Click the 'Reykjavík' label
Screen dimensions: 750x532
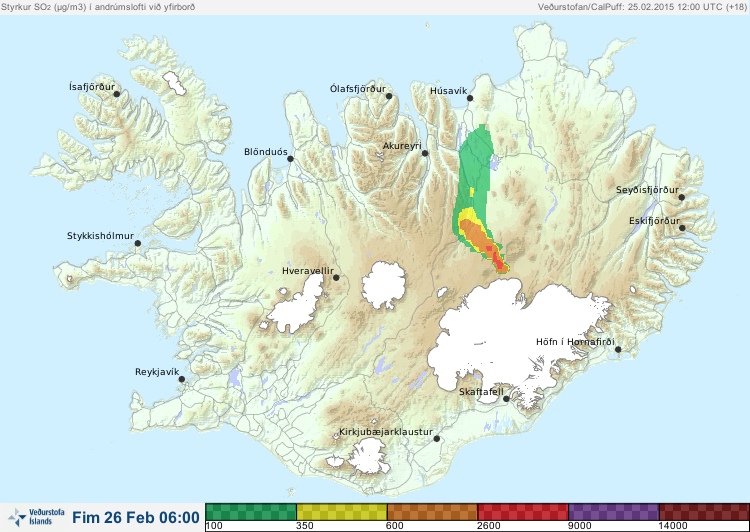[157, 372]
